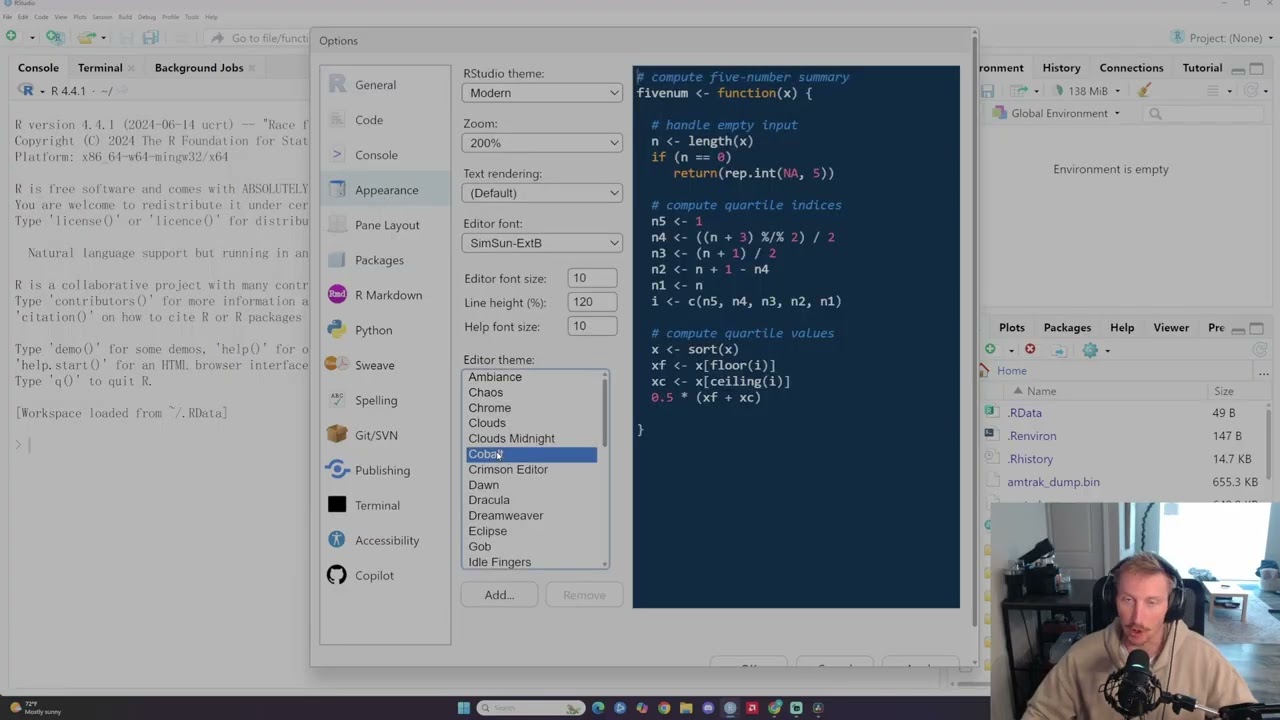Open the Text rendering dropdown
Viewport: 1280px width, 720px height.
click(x=542, y=193)
